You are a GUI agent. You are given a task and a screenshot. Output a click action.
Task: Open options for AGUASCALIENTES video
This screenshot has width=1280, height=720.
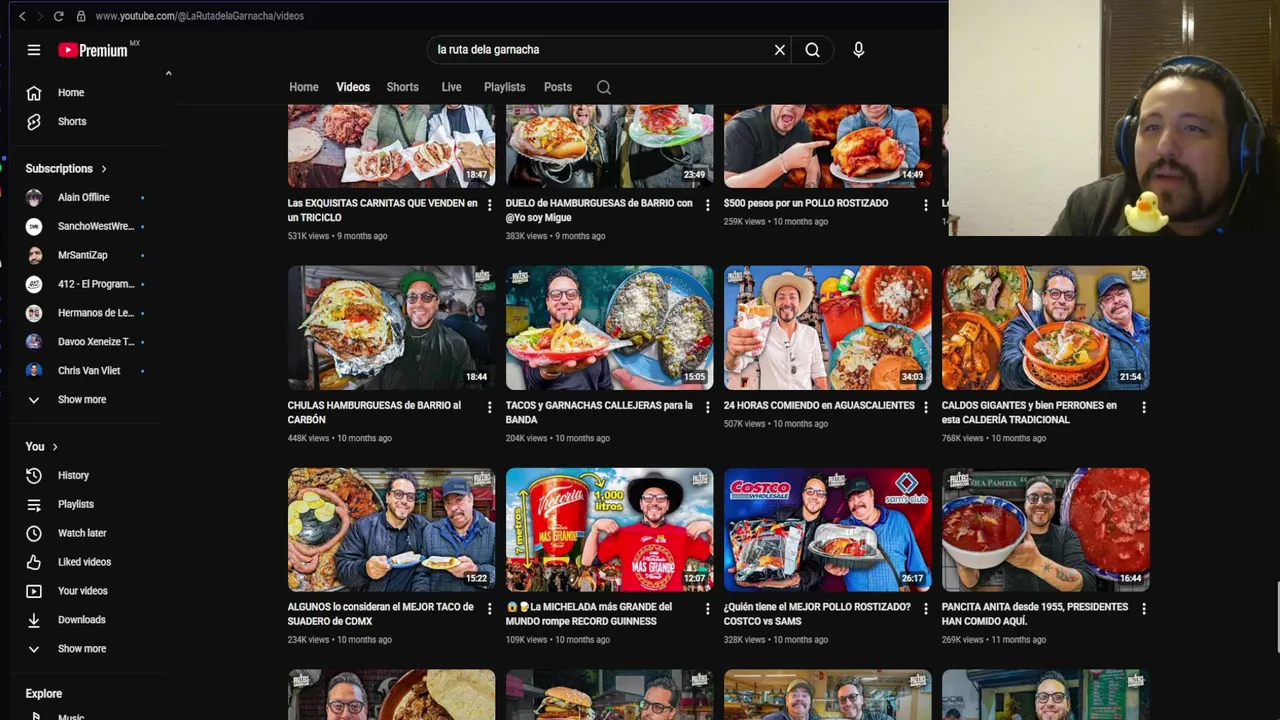click(x=925, y=407)
